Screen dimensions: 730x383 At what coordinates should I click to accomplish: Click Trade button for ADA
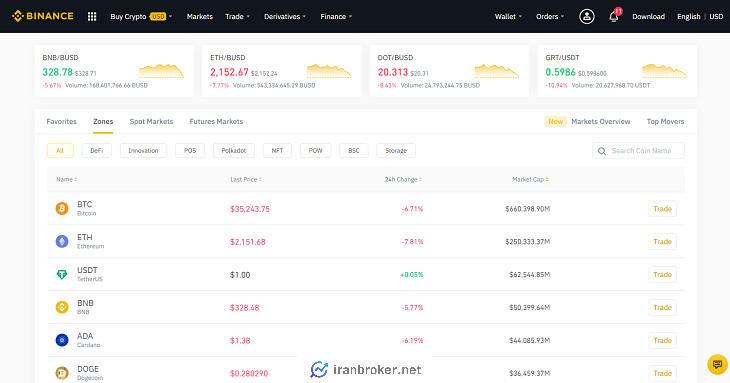click(662, 340)
